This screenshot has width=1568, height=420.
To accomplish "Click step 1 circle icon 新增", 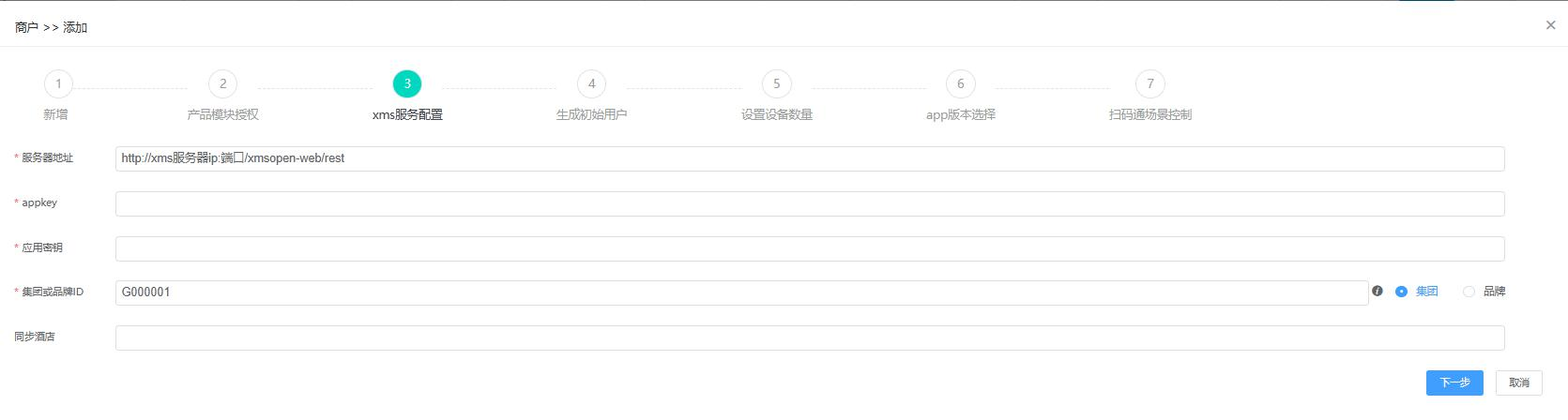I will tap(58, 84).
